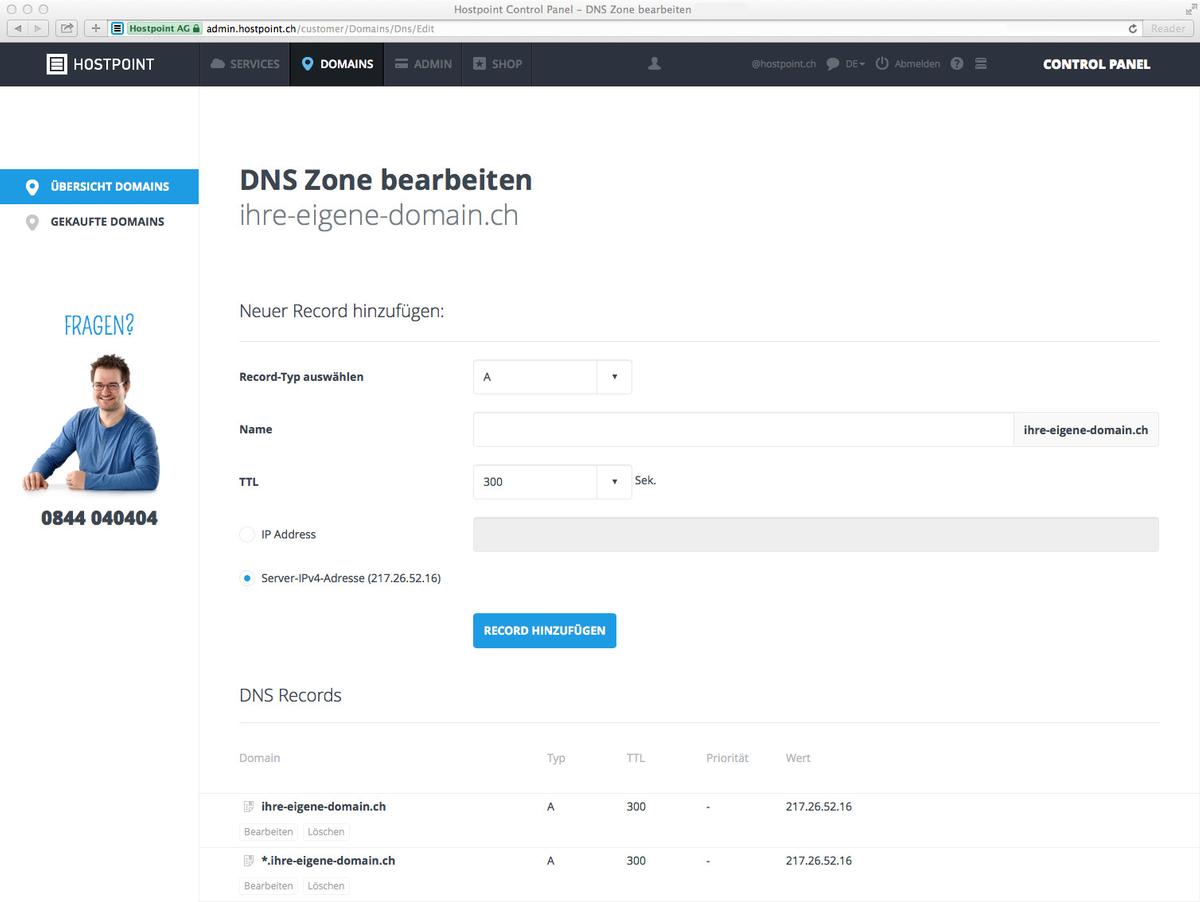Viewport: 1200px width, 902px height.
Task: Open the Record-Typ auswählen dropdown
Action: tap(614, 377)
